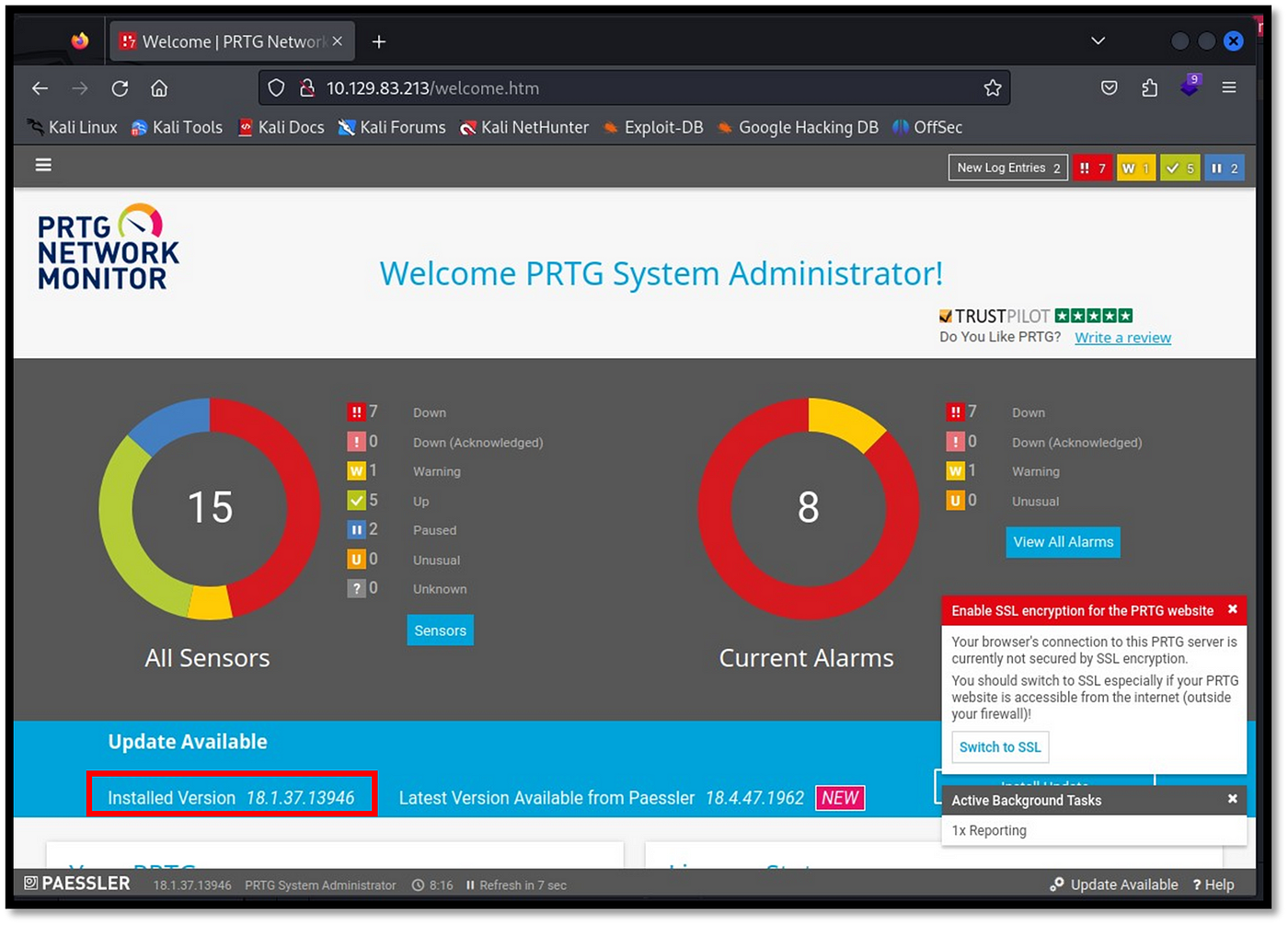Click Down status icon in All Sensors legend
1288x925 pixels.
click(x=356, y=412)
